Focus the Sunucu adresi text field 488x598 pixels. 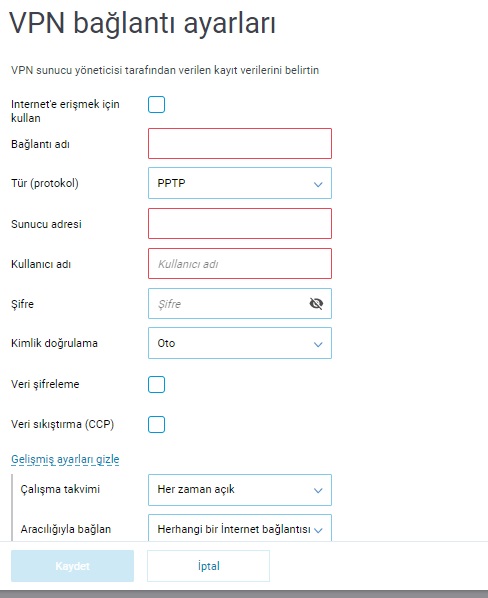(x=240, y=223)
